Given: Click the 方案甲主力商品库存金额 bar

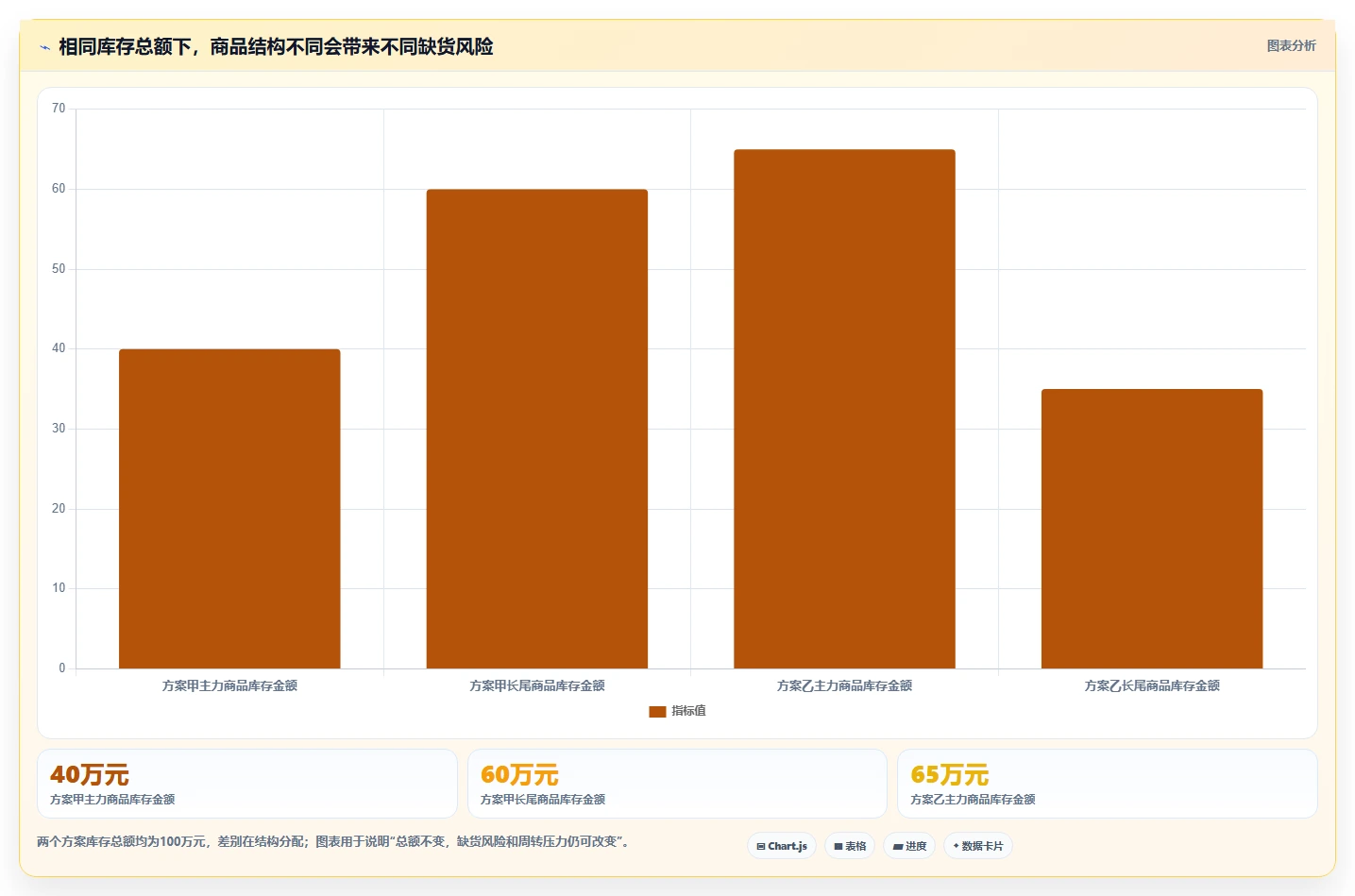Looking at the screenshot, I should point(229,509).
